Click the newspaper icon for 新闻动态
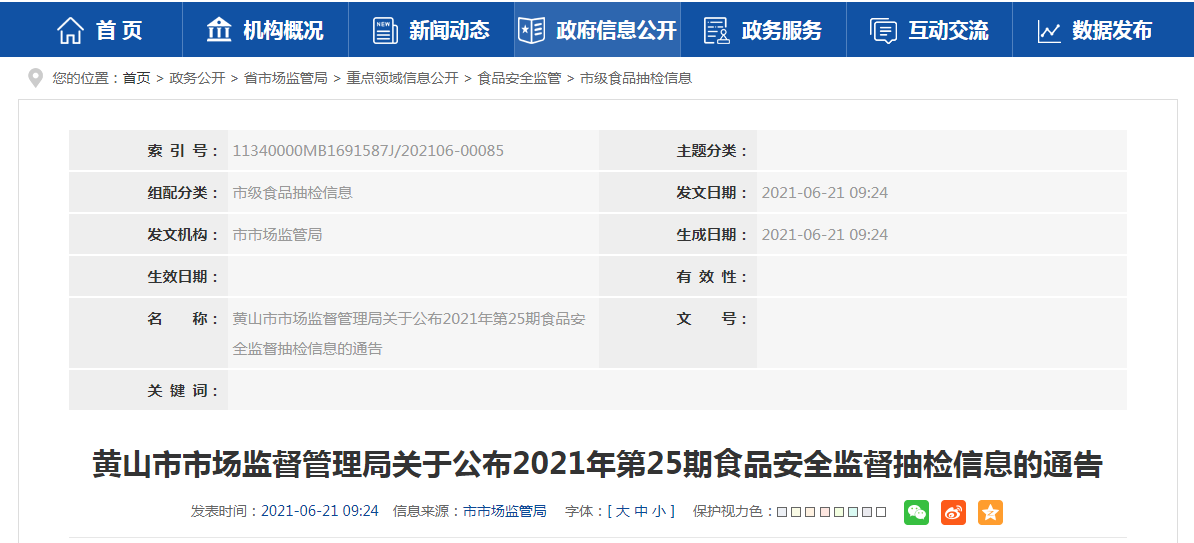This screenshot has width=1194, height=543. tap(385, 30)
